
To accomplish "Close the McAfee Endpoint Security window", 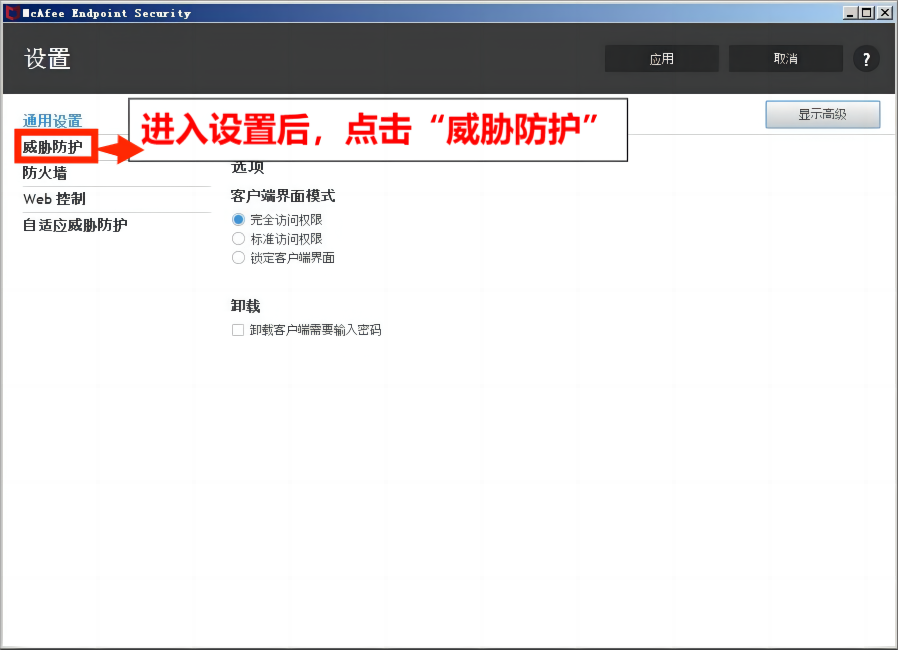I will [884, 13].
